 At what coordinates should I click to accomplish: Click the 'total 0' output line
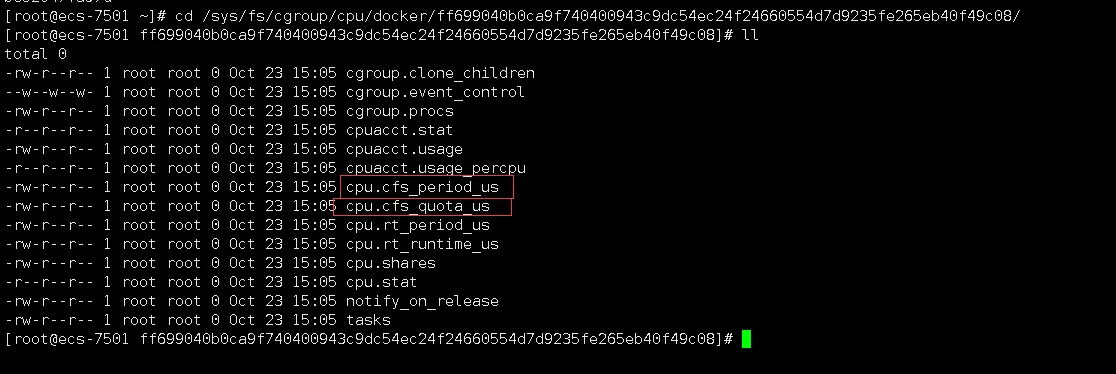(36, 54)
